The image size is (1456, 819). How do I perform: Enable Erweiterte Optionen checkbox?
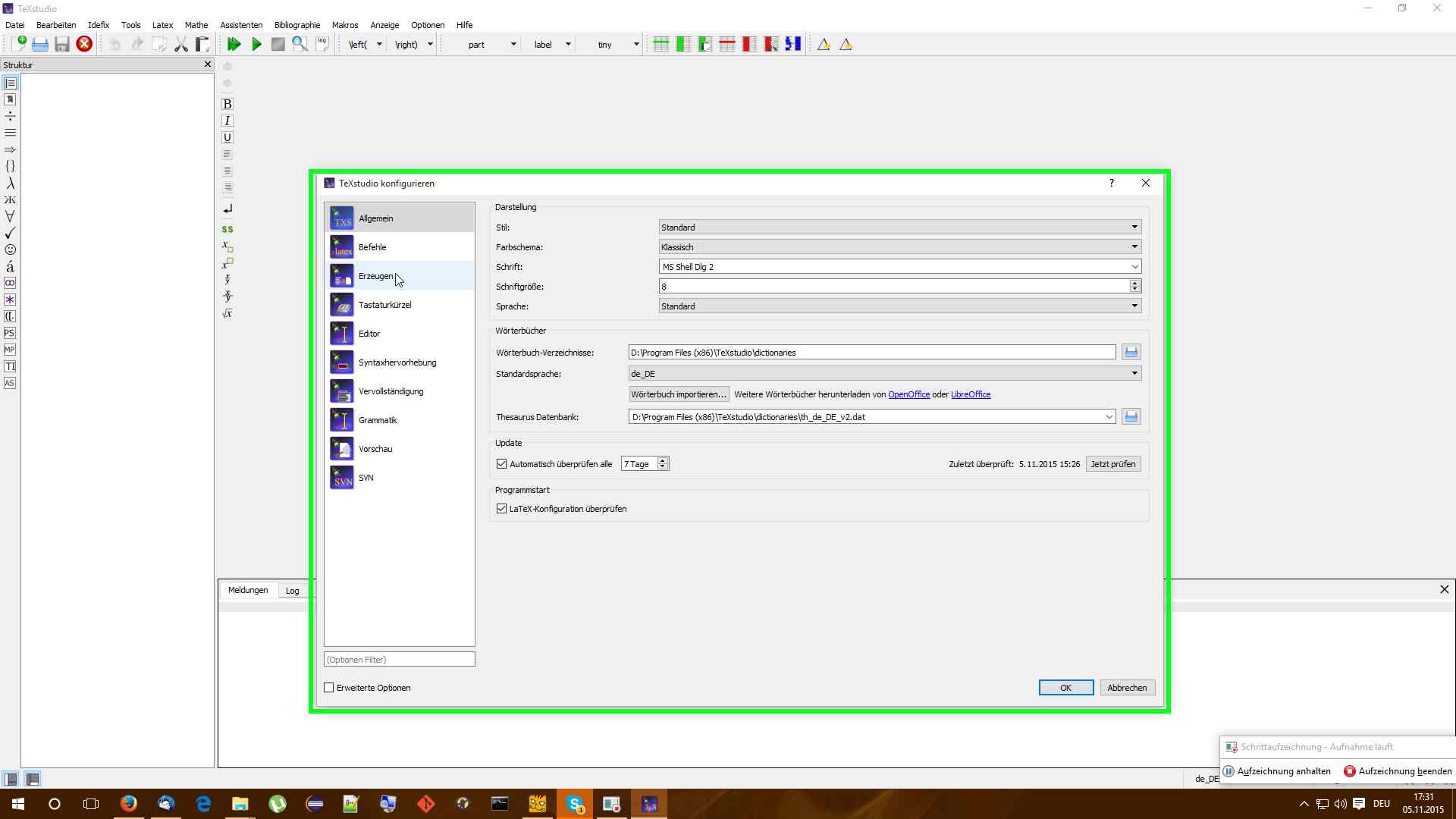pyautogui.click(x=329, y=688)
